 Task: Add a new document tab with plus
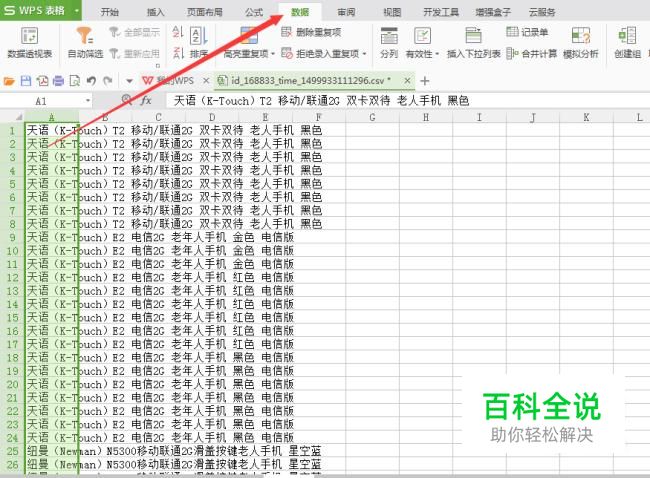[424, 81]
